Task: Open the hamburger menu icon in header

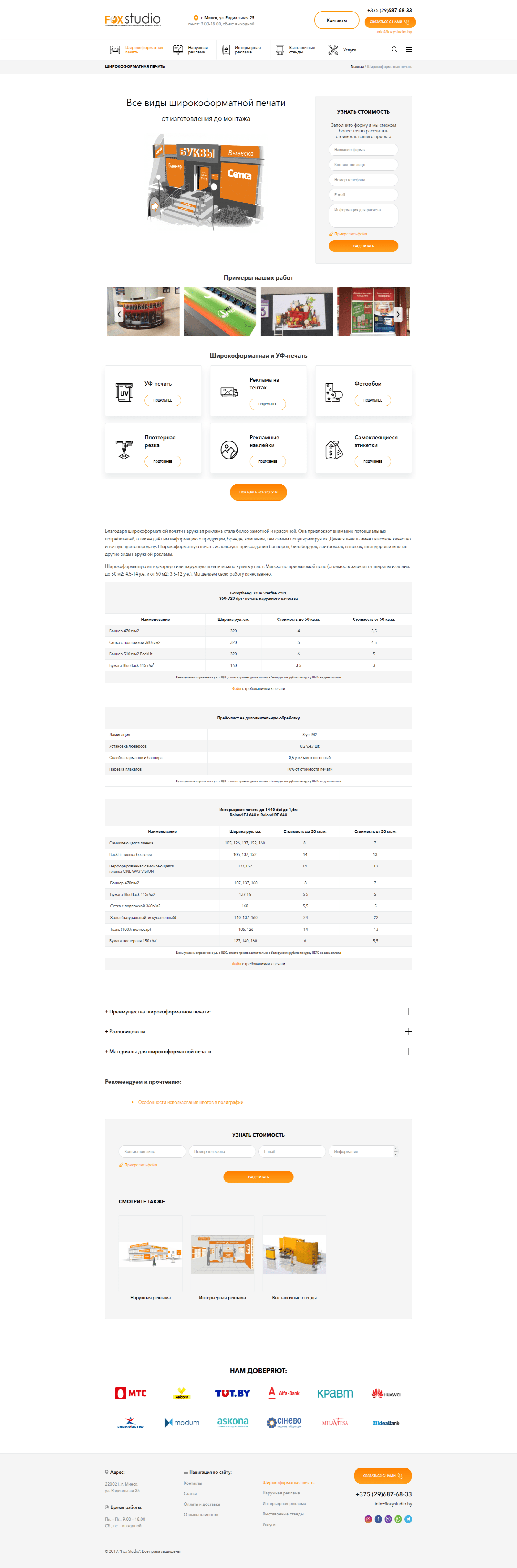Action: coord(409,49)
